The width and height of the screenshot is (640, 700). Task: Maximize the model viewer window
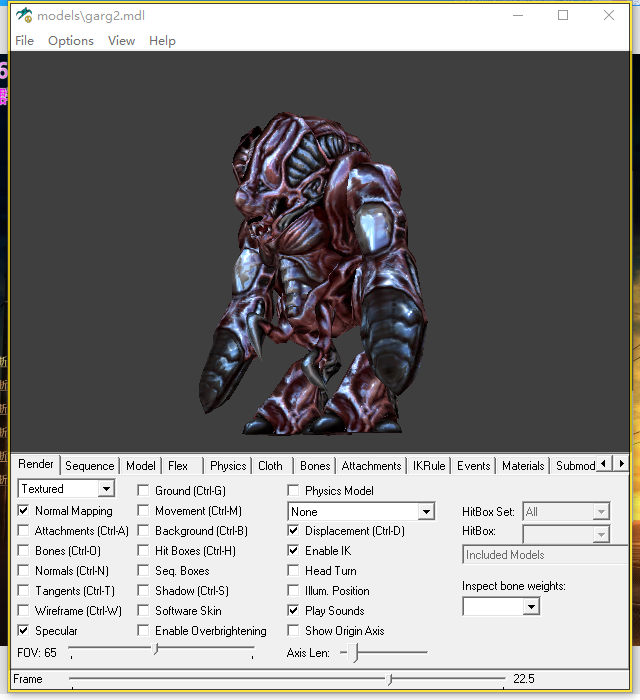coord(563,15)
